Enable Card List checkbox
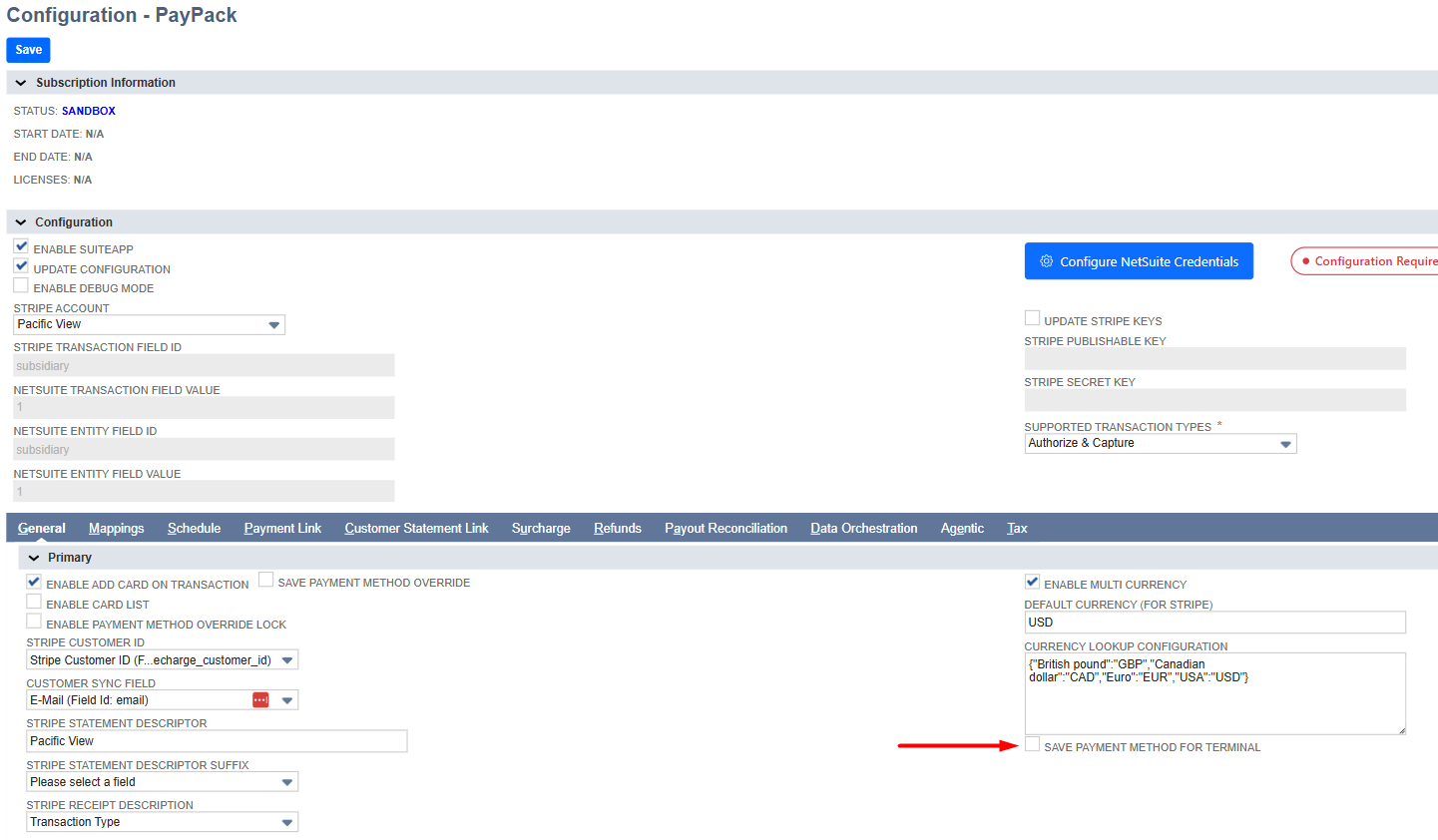 (34, 602)
